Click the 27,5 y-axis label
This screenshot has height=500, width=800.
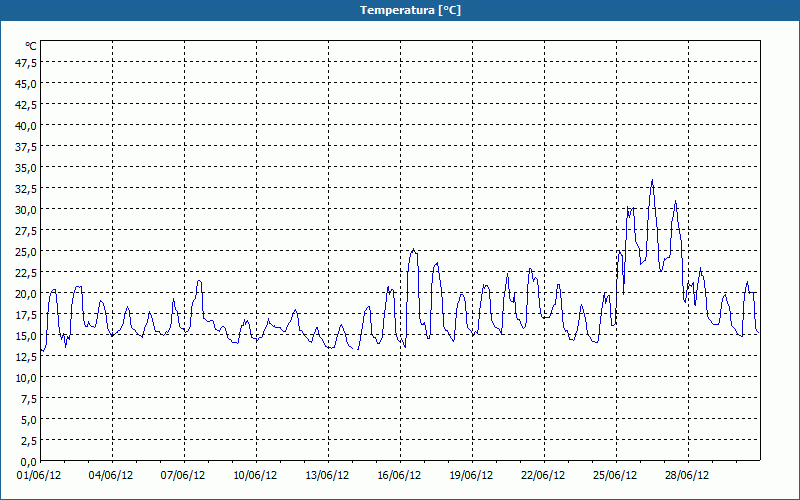pos(26,231)
